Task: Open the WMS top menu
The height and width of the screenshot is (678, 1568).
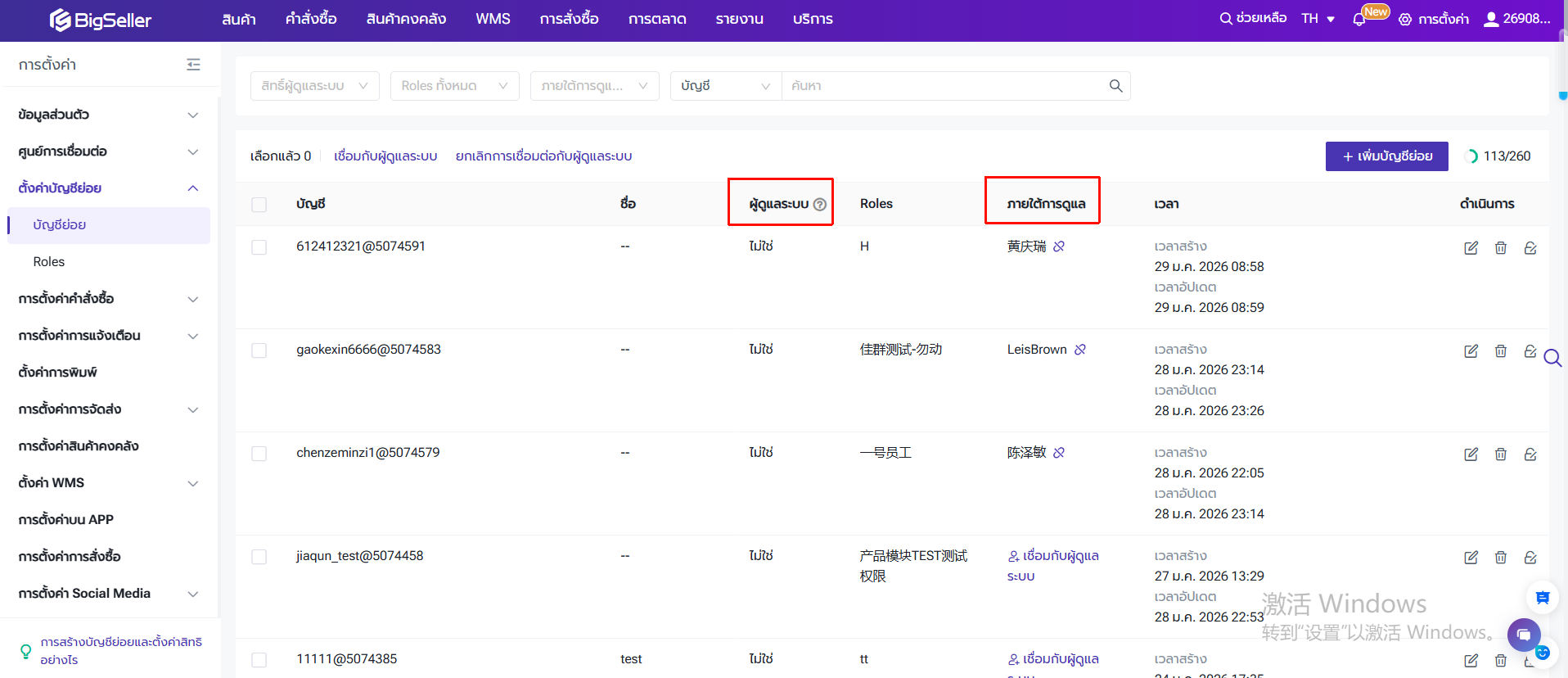Action: click(x=493, y=19)
